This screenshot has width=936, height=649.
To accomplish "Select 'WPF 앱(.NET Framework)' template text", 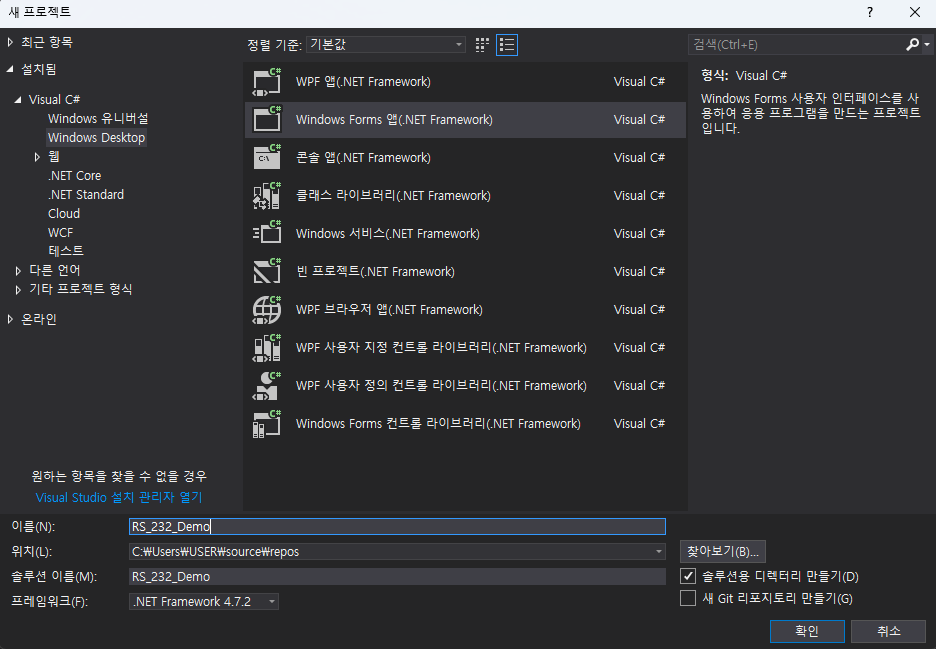I will (x=363, y=82).
